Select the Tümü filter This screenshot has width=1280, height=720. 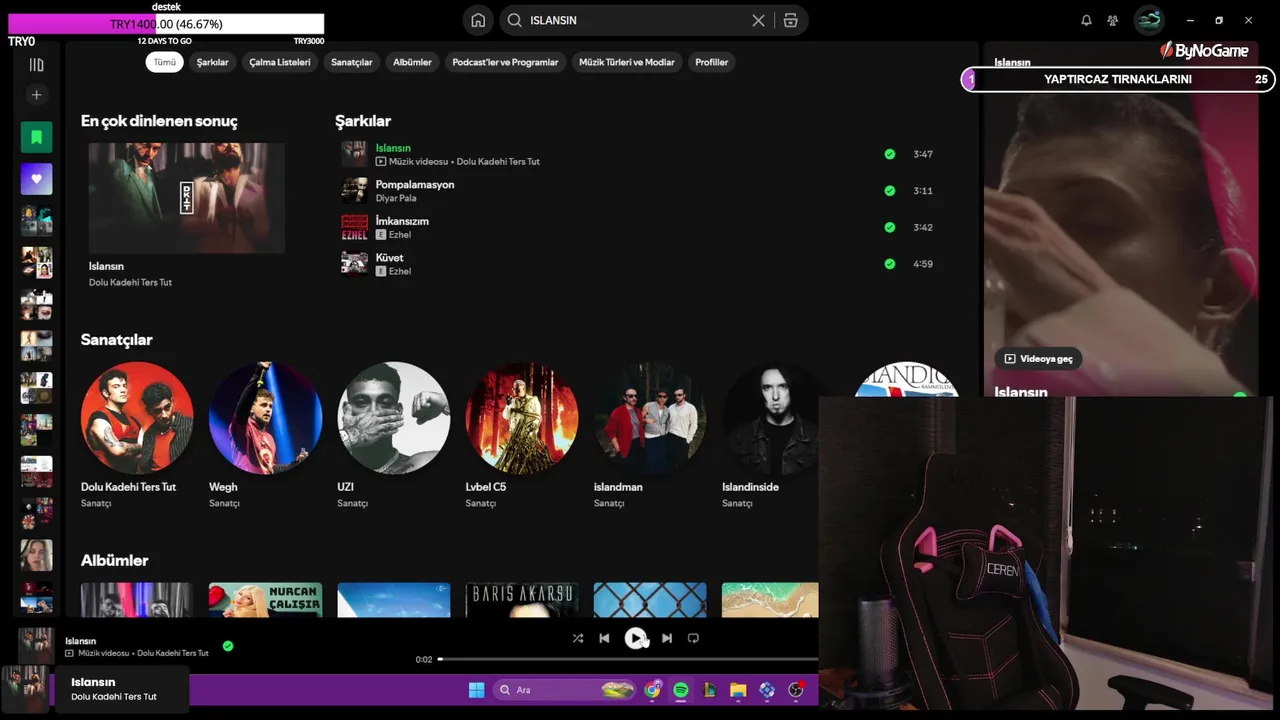[x=164, y=62]
